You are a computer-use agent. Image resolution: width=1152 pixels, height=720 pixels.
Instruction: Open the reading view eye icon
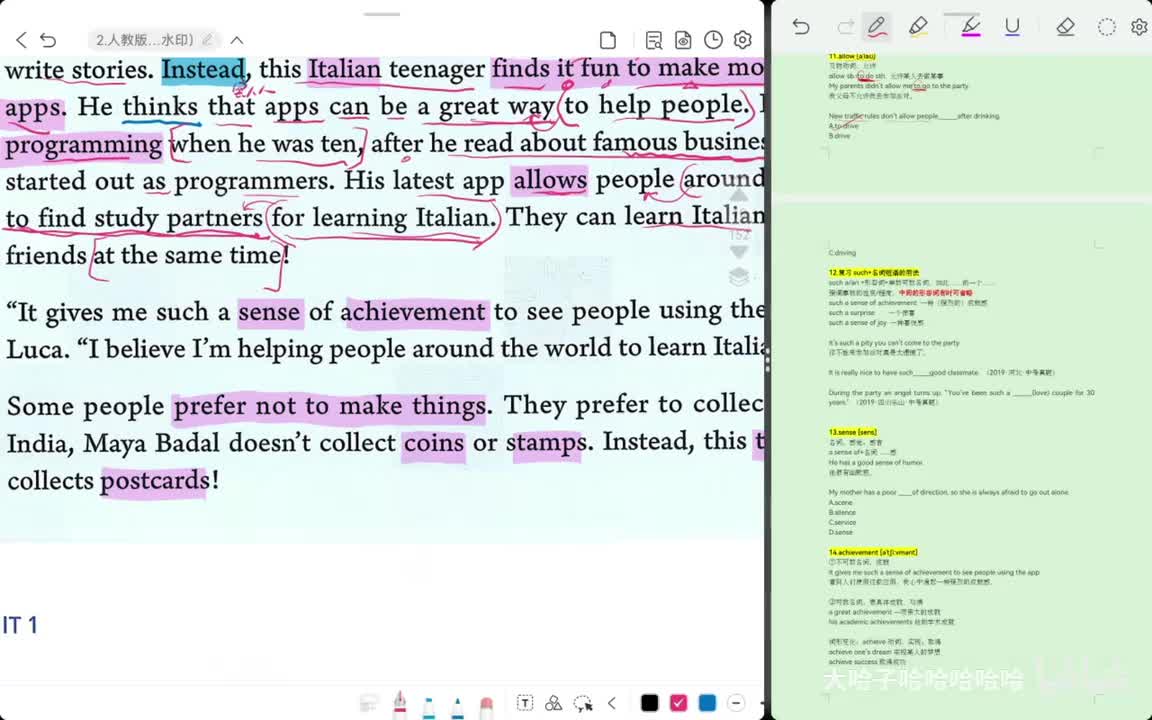tap(683, 40)
